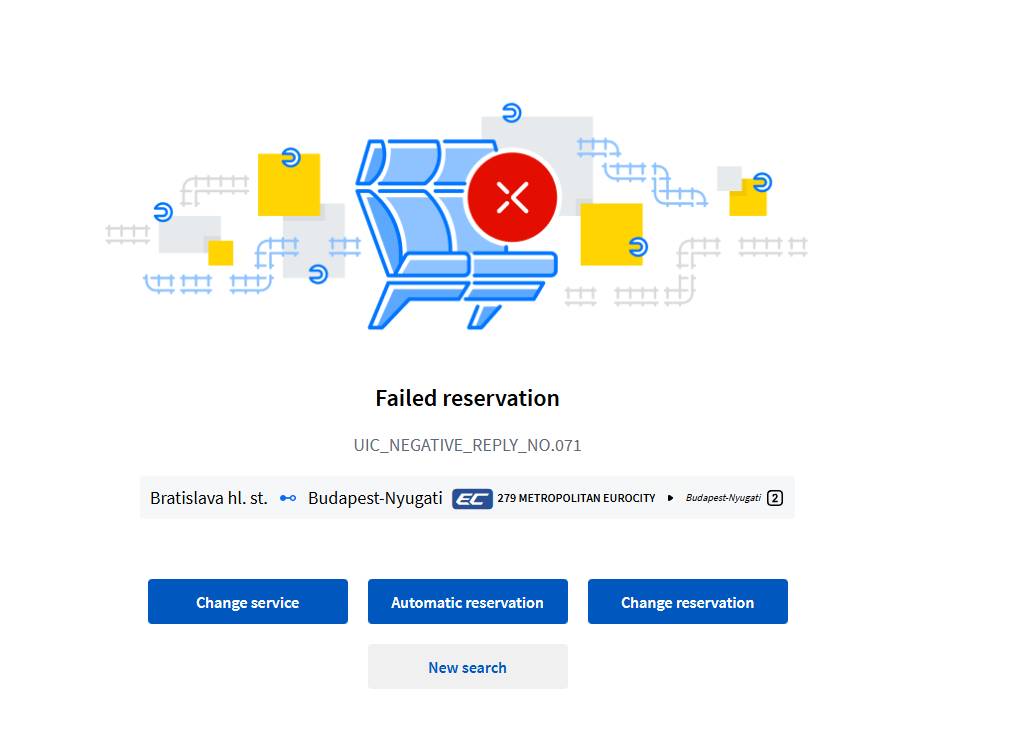
Task: Click the UIC_NEGATIVE_REPLY_NO.071 error code
Action: coord(467,445)
